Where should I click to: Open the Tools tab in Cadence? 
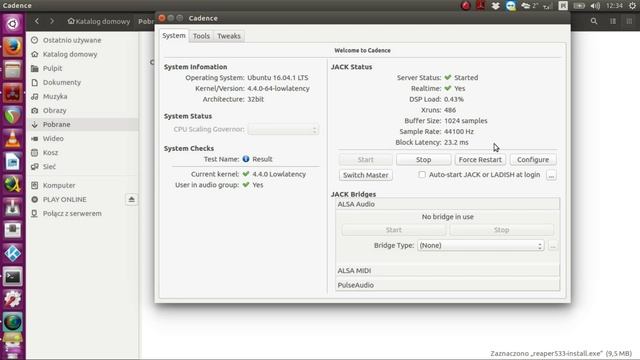coord(201,36)
